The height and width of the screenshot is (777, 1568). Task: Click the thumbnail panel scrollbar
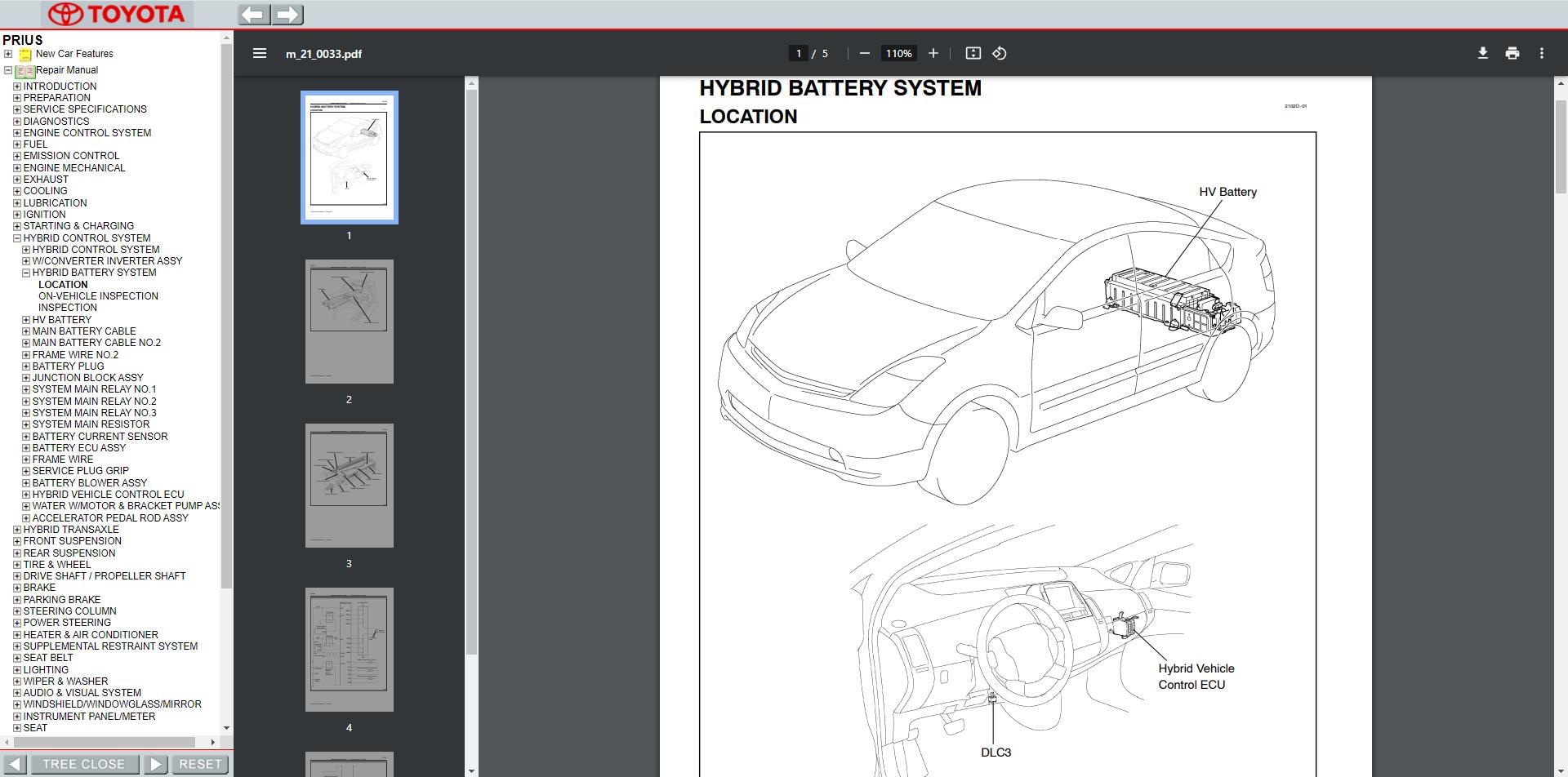tap(471, 371)
